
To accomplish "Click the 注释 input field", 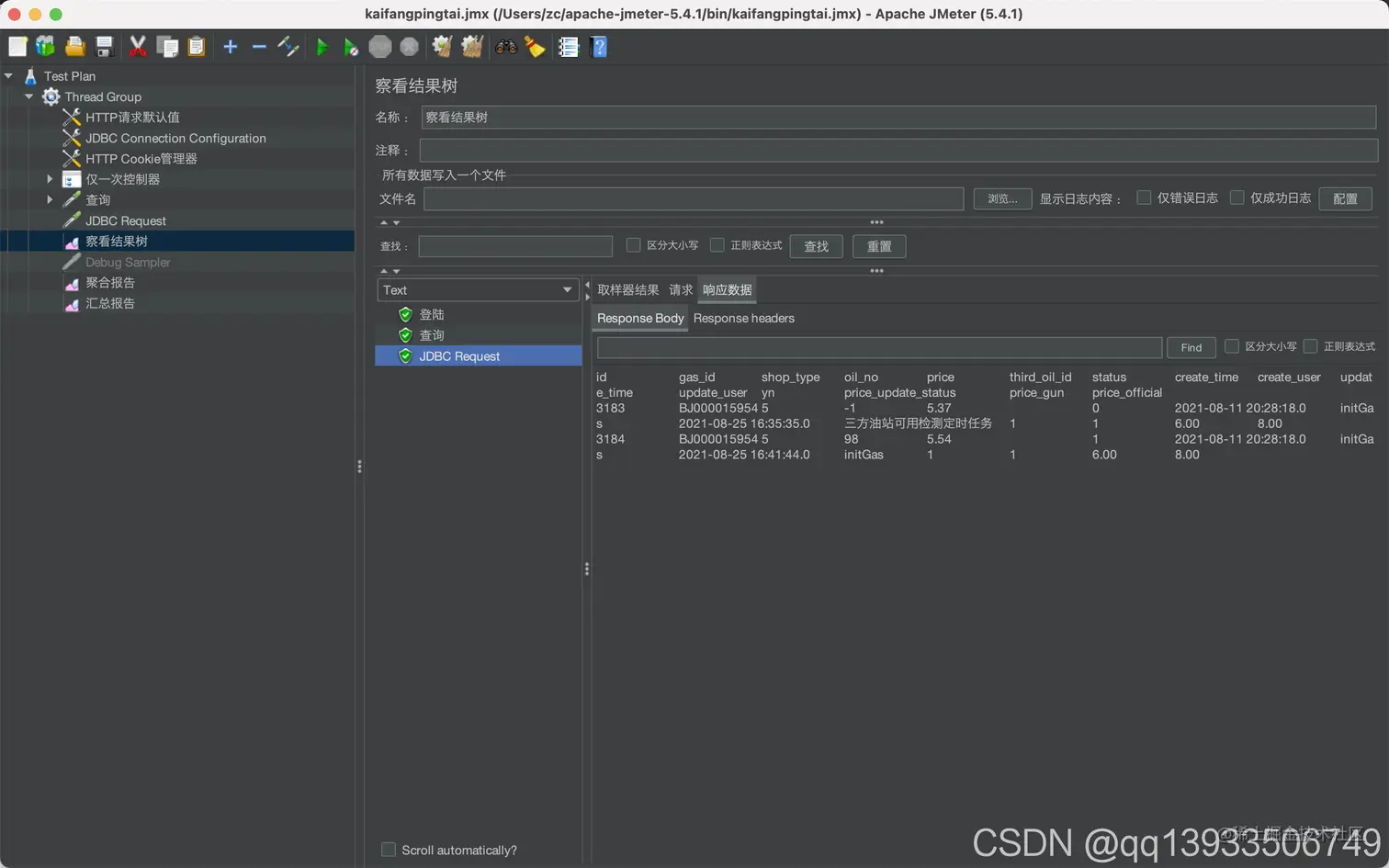I will click(x=898, y=150).
